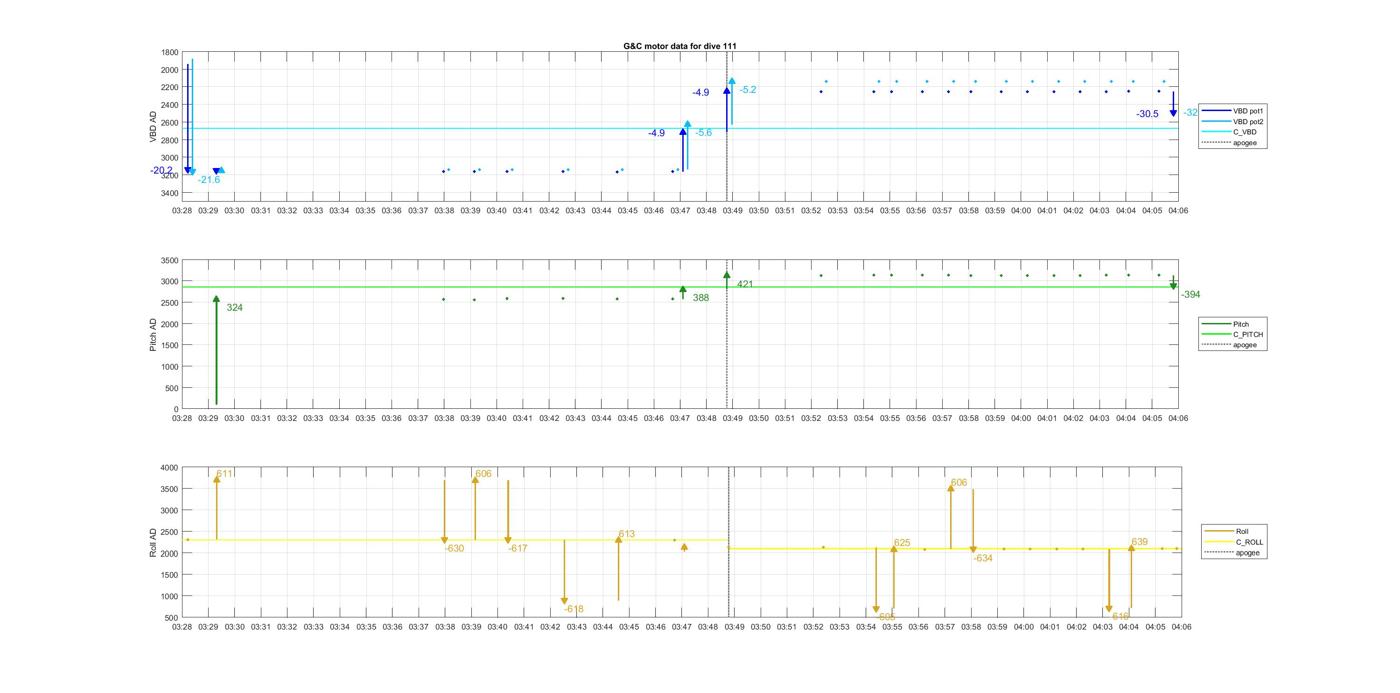Click the 2600 tick on VBD axis
The height and width of the screenshot is (693, 1400).
tap(170, 123)
